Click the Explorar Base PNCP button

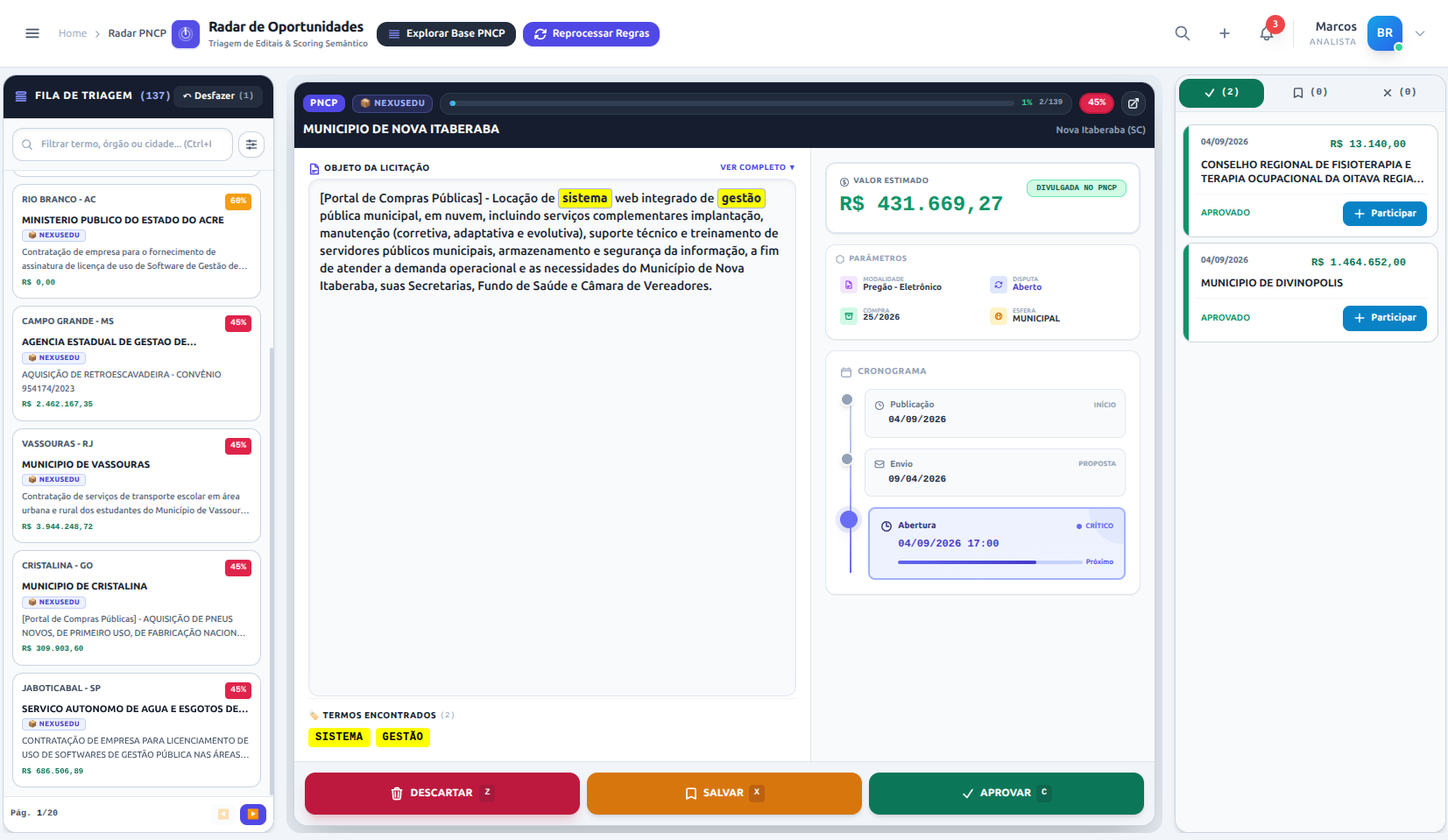(x=446, y=34)
